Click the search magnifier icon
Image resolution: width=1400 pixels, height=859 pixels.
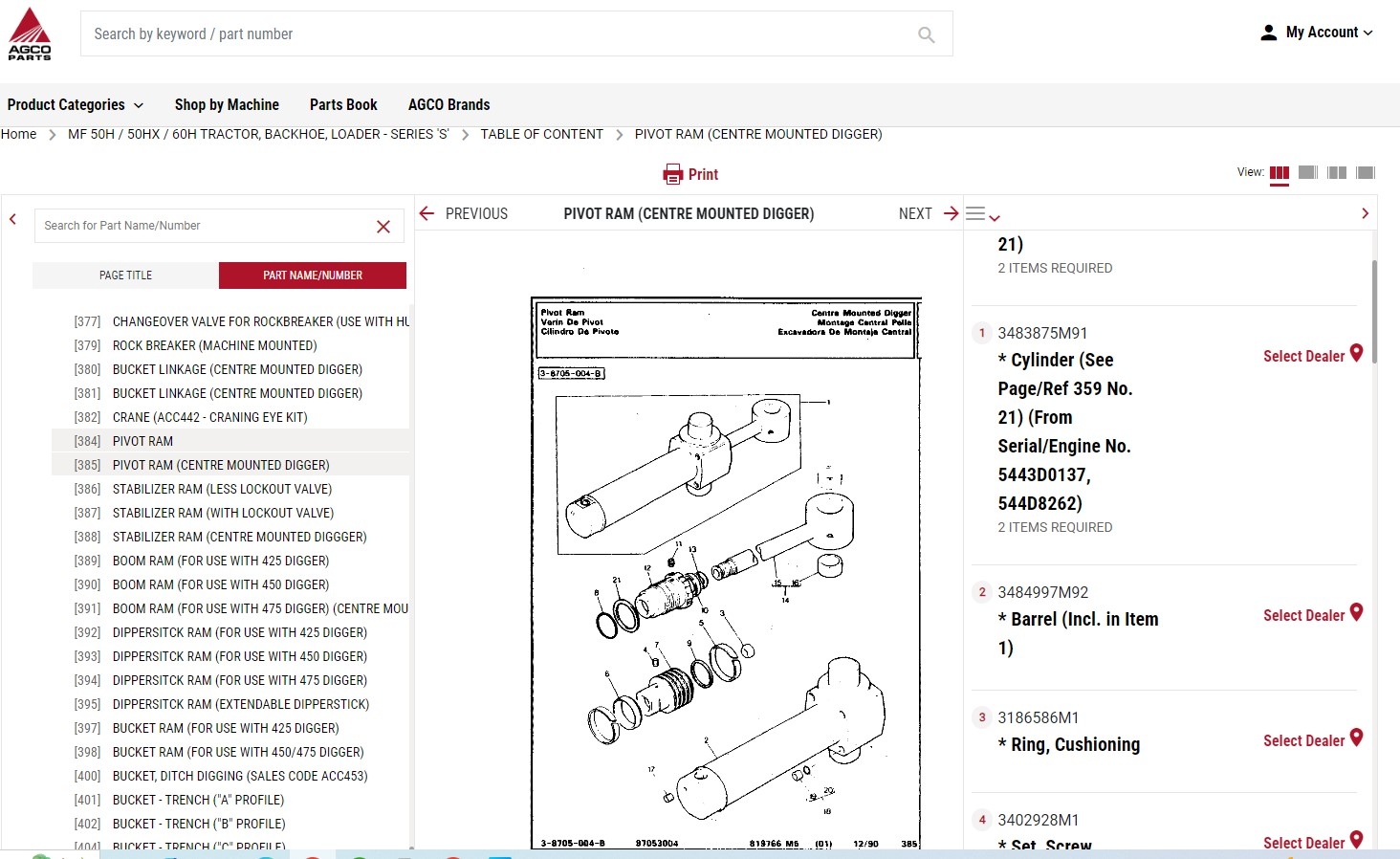(926, 34)
